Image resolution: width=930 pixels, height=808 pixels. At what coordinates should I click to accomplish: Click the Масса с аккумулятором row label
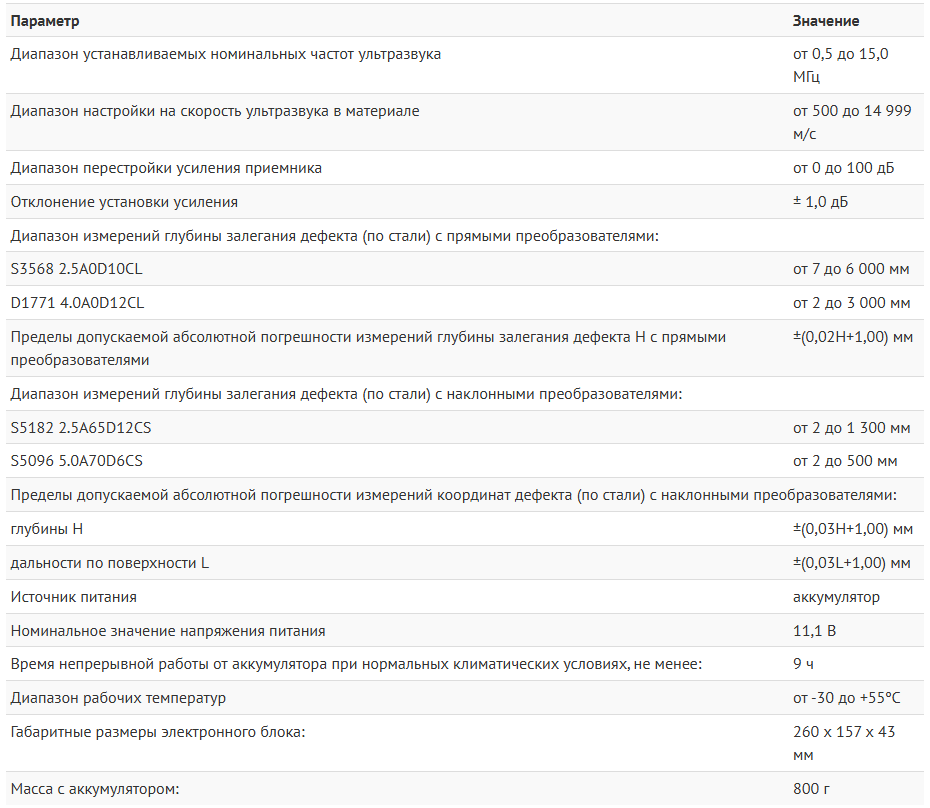[x=95, y=789]
